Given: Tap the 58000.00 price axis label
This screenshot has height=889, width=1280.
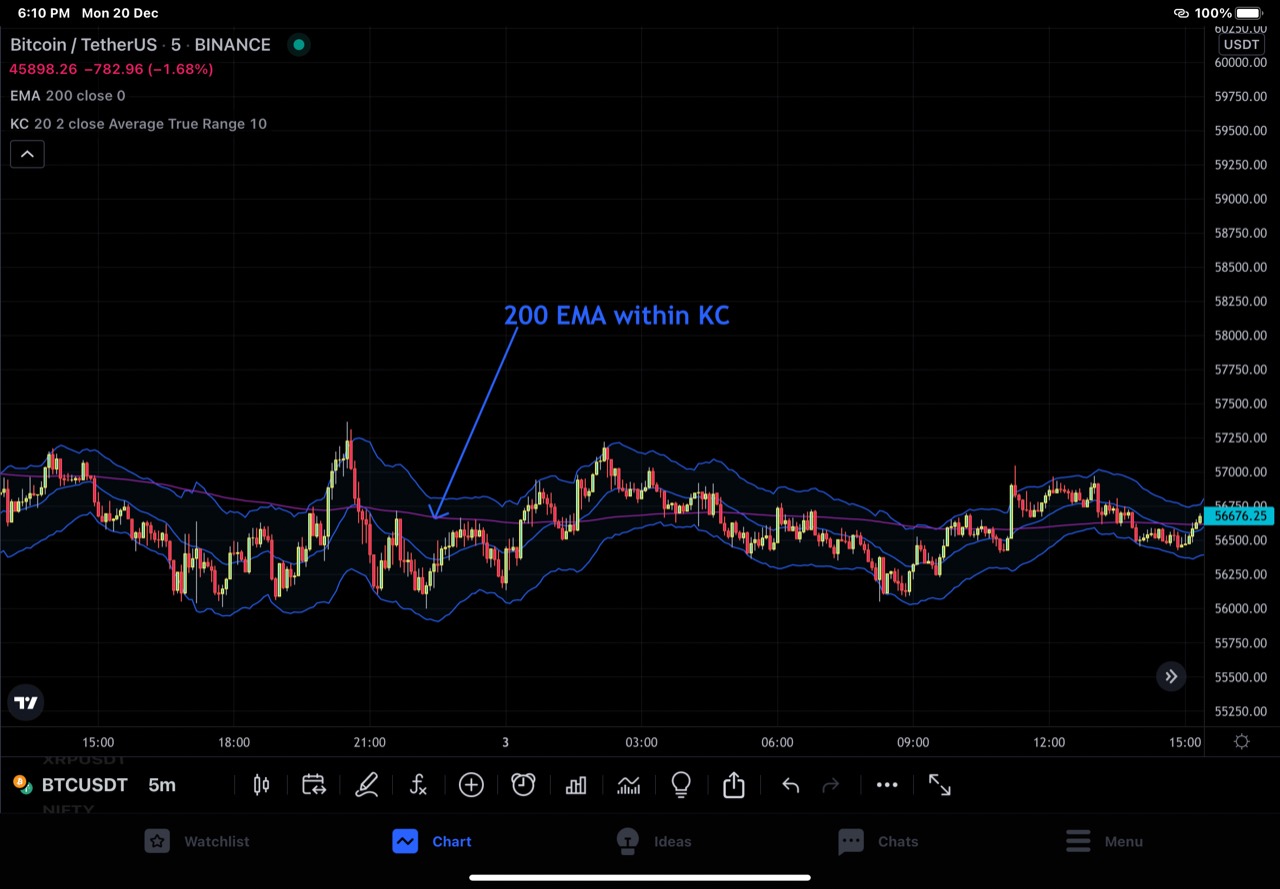Looking at the screenshot, I should point(1241,336).
